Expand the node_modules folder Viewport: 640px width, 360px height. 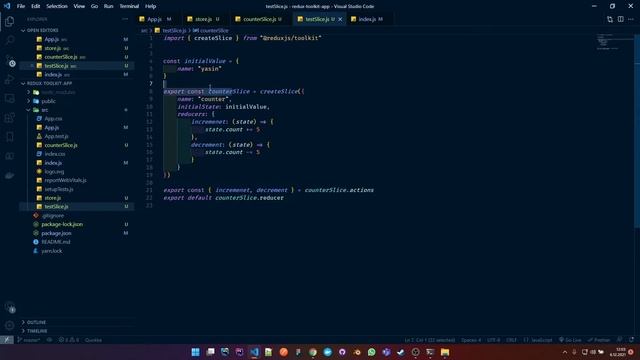click(x=77, y=92)
